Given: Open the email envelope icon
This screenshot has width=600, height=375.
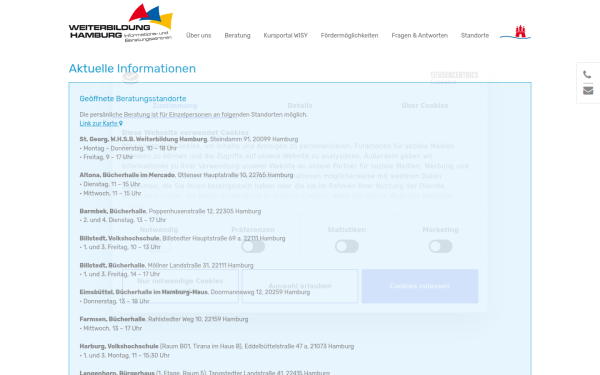Looking at the screenshot, I should [x=588, y=91].
